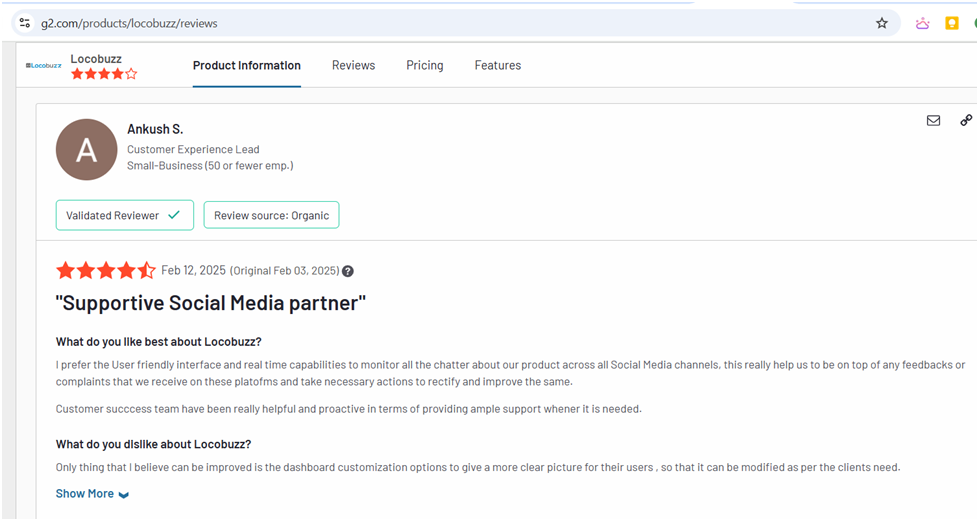Click the User friendly interface paragraph

pyautogui.click(x=510, y=373)
